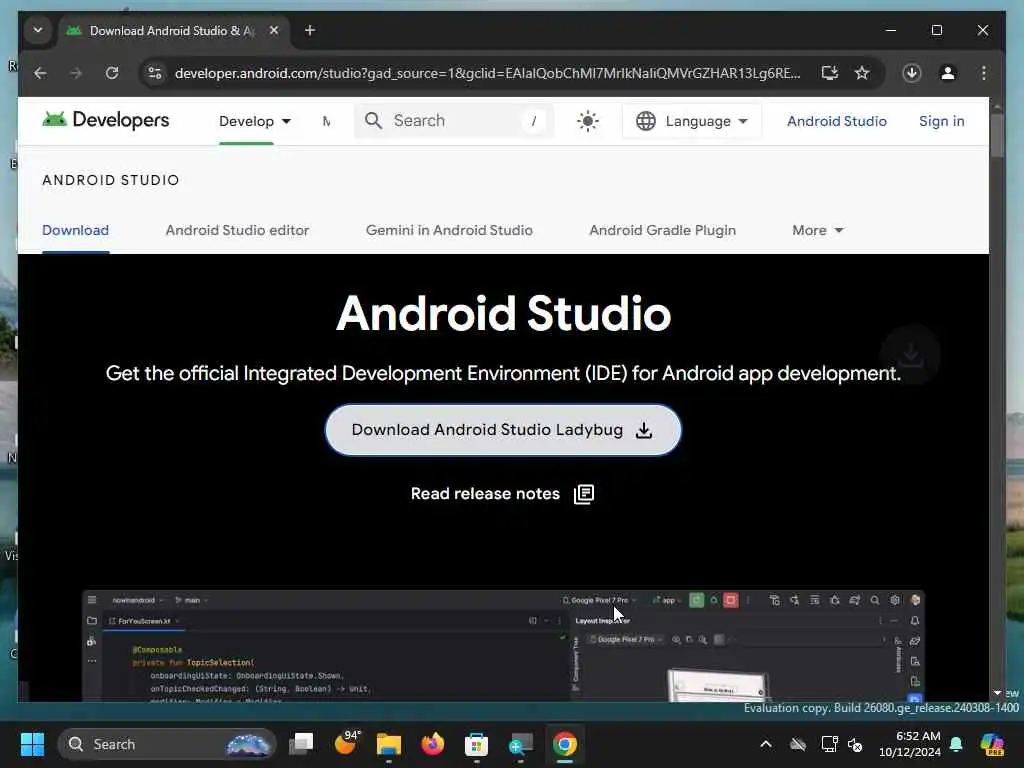Viewport: 1024px width, 768px height.
Task: Click the Chrome back arrow
Action: tap(40, 73)
